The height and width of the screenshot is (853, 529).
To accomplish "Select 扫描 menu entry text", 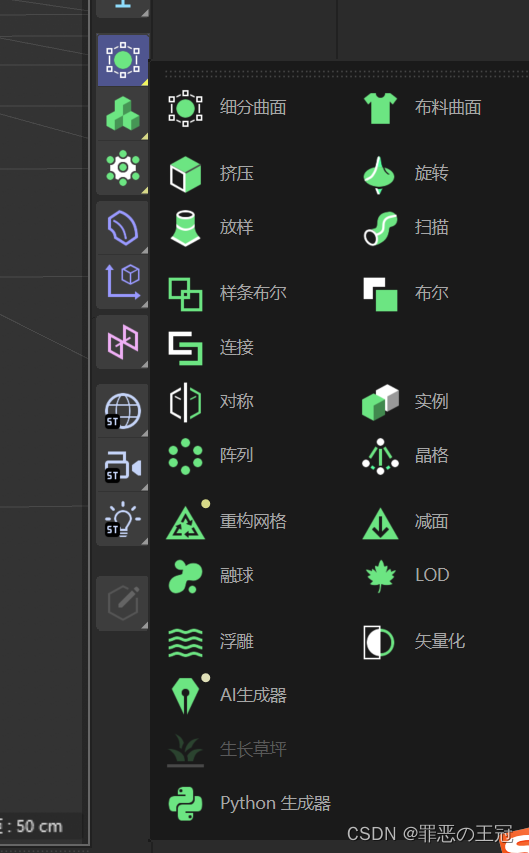I will (x=432, y=227).
